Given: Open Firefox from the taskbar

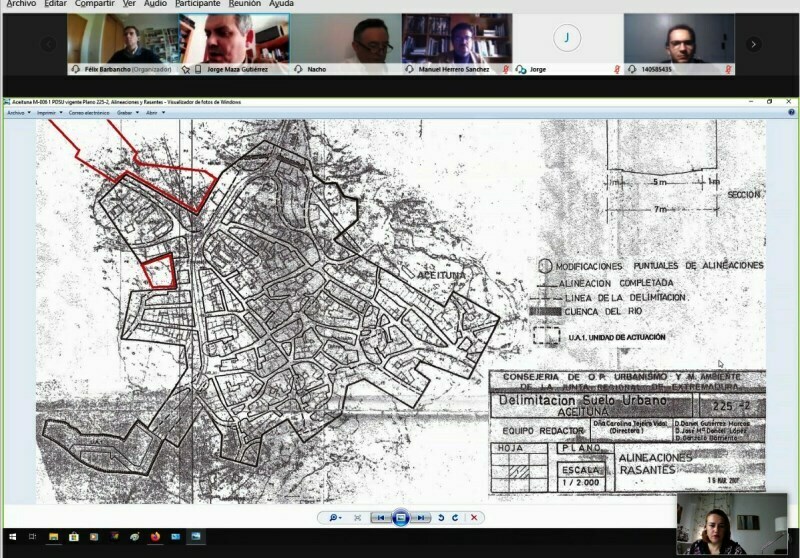Looking at the screenshot, I should pos(155,537).
